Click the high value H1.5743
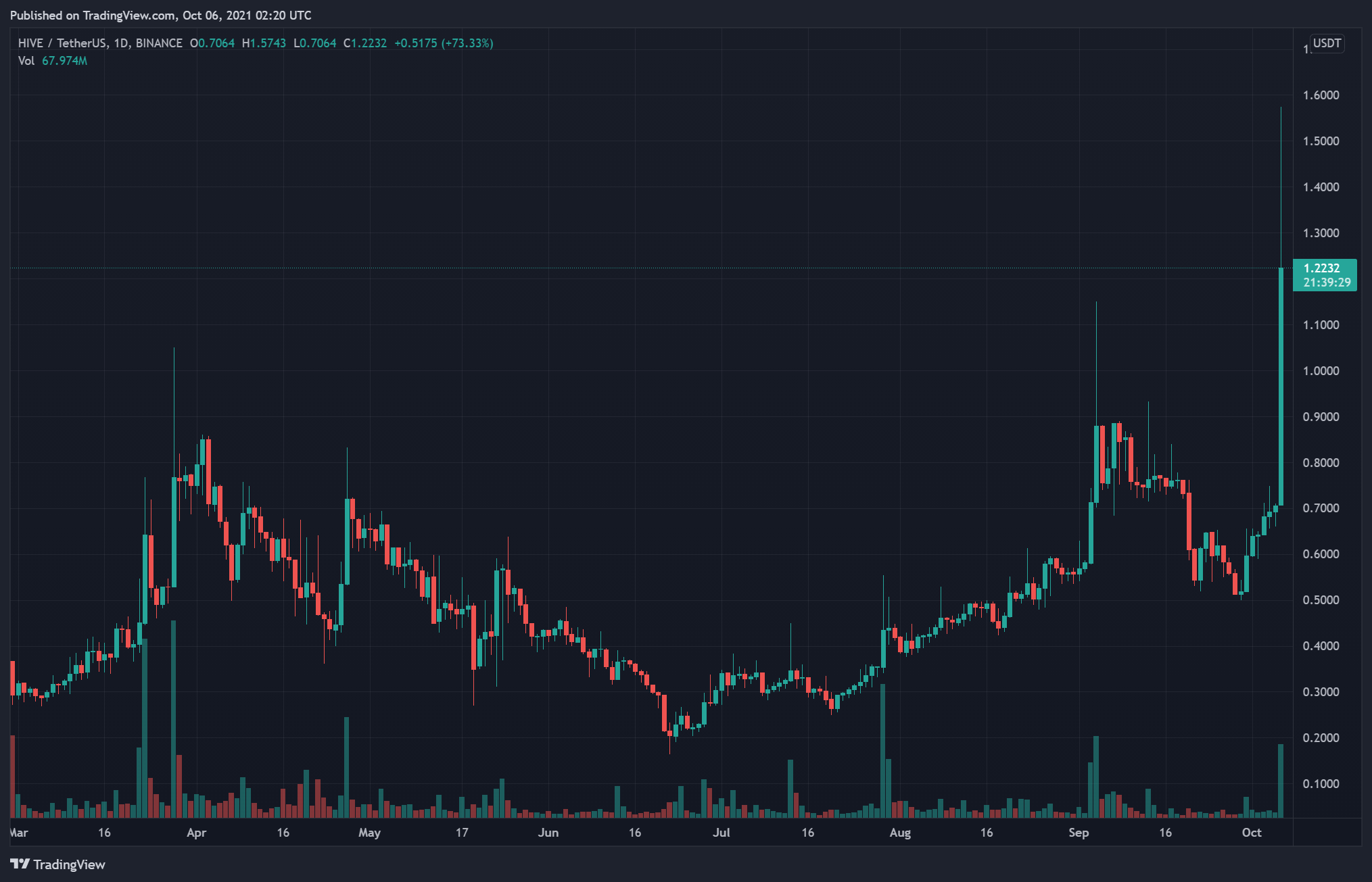The height and width of the screenshot is (882, 1372). point(264,43)
